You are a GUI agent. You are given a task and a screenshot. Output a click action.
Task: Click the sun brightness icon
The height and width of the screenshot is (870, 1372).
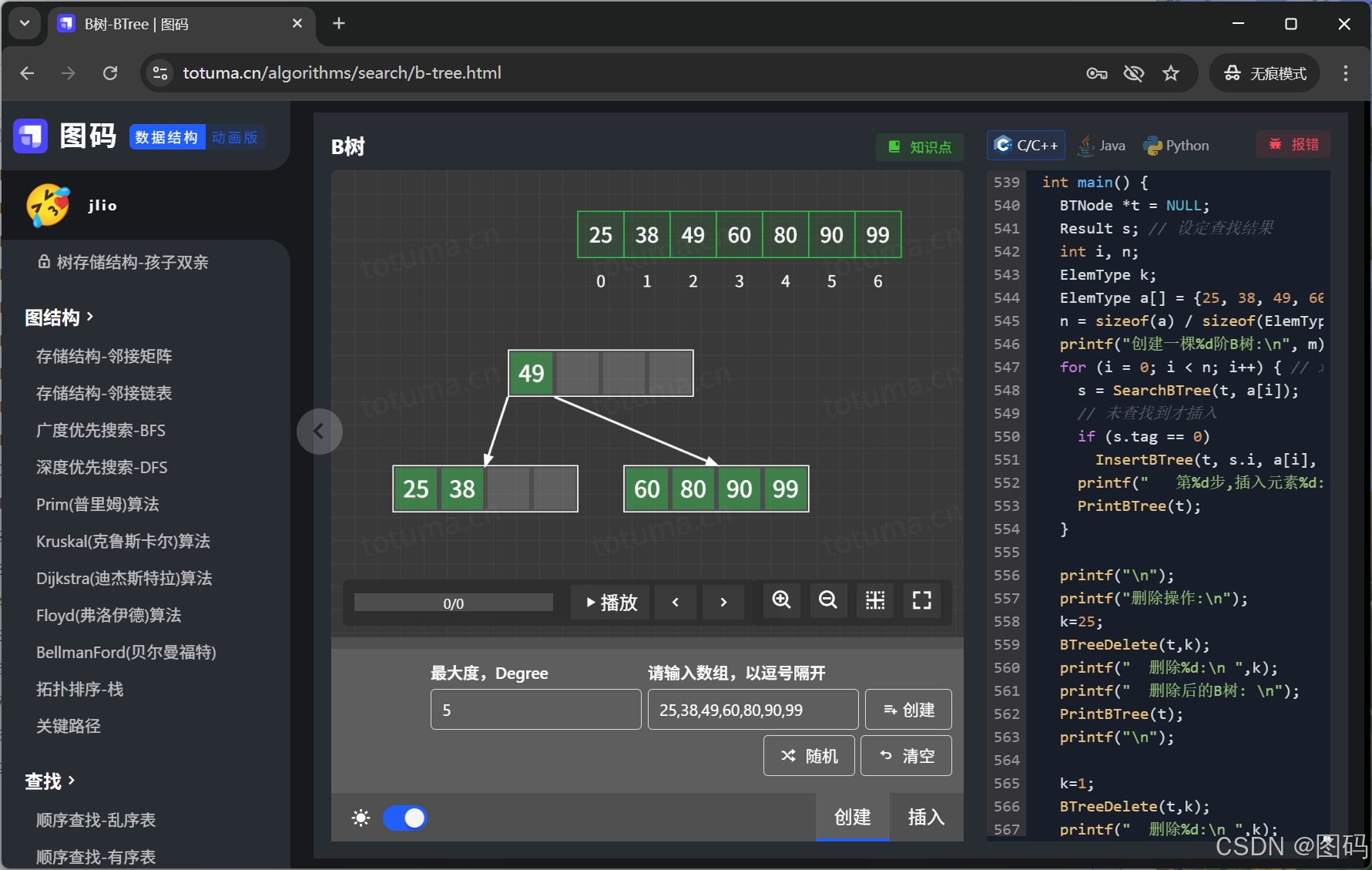click(361, 818)
